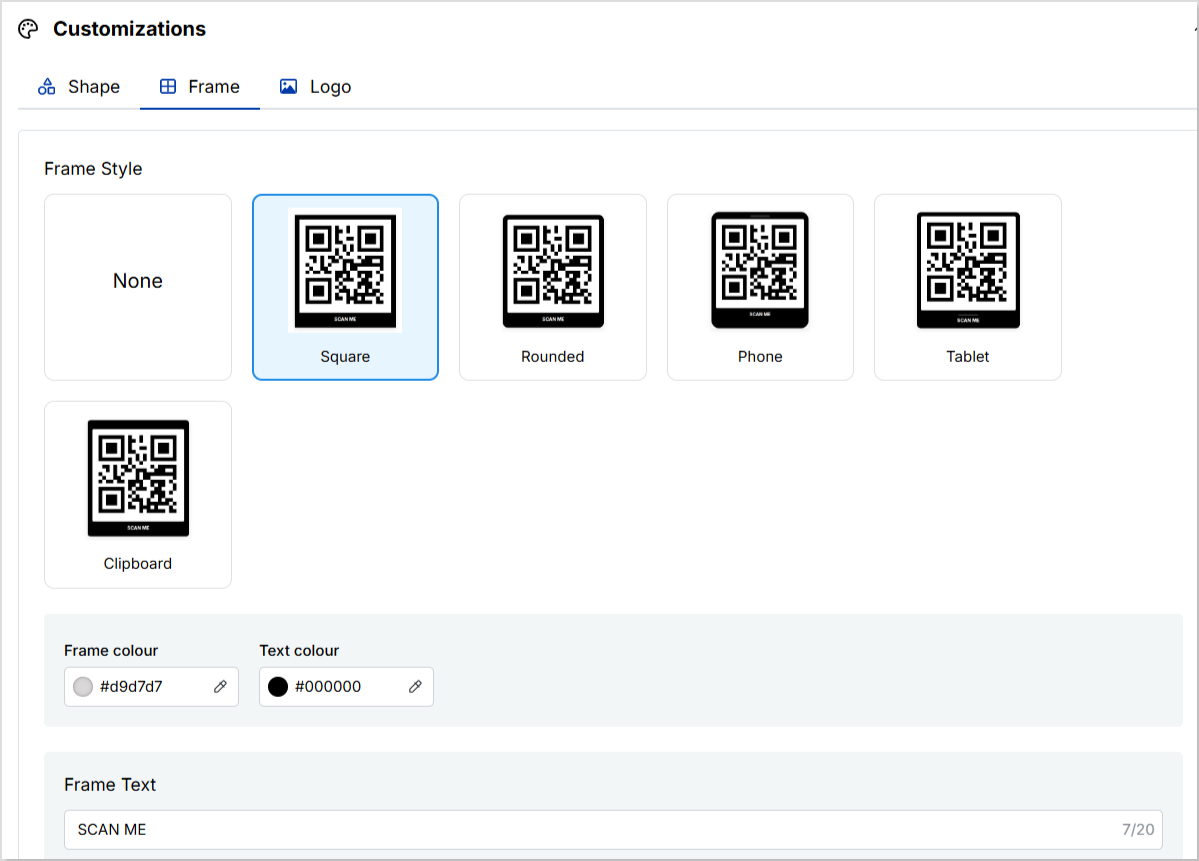This screenshot has height=861, width=1199.
Task: Click the Text colour label
Action: (299, 651)
